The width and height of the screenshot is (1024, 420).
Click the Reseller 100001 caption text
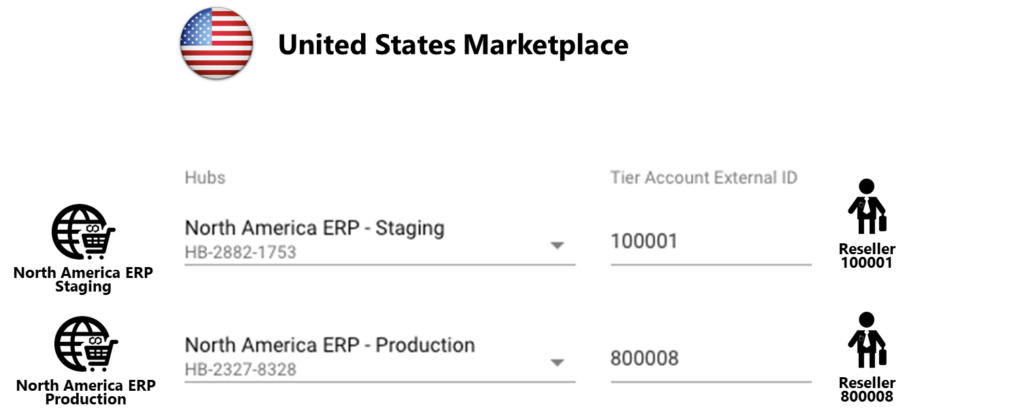pyautogui.click(x=867, y=256)
